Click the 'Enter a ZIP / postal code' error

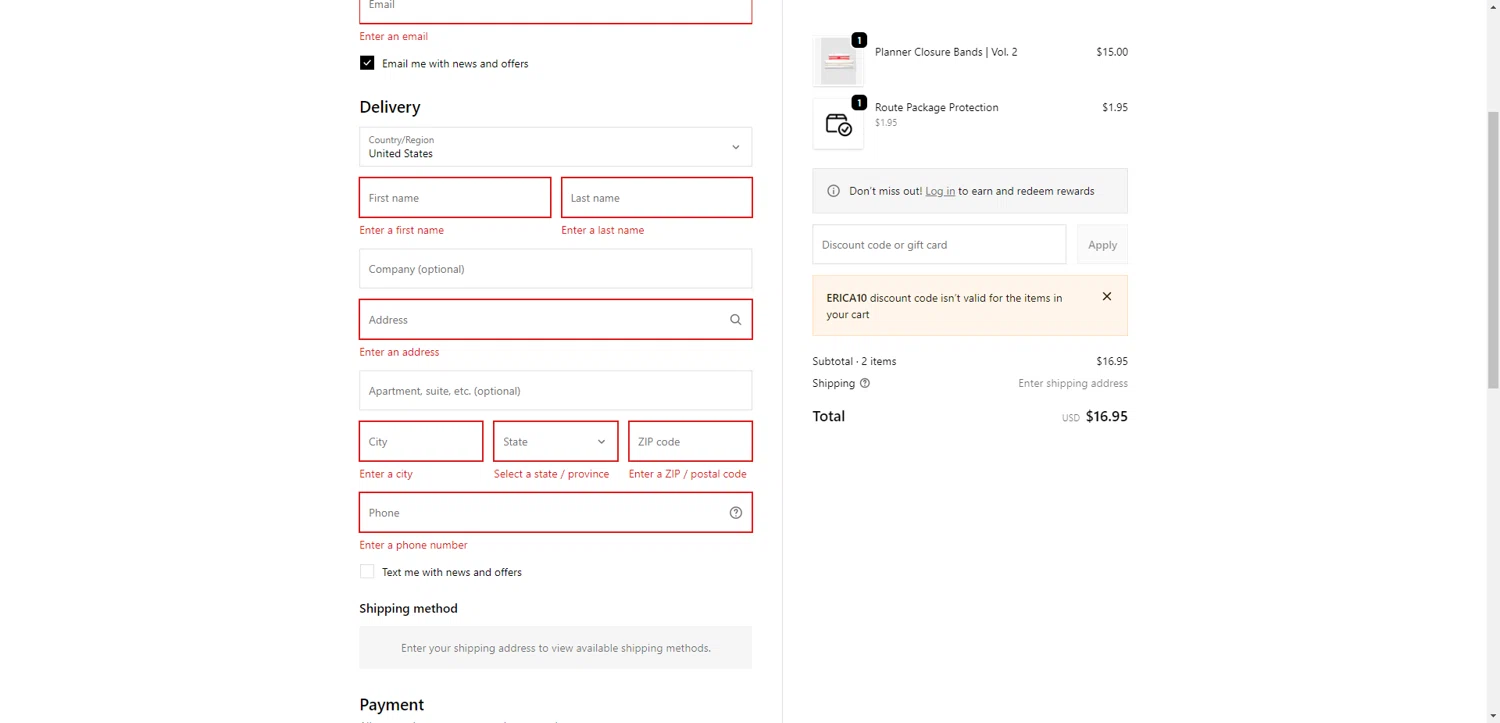(x=688, y=474)
